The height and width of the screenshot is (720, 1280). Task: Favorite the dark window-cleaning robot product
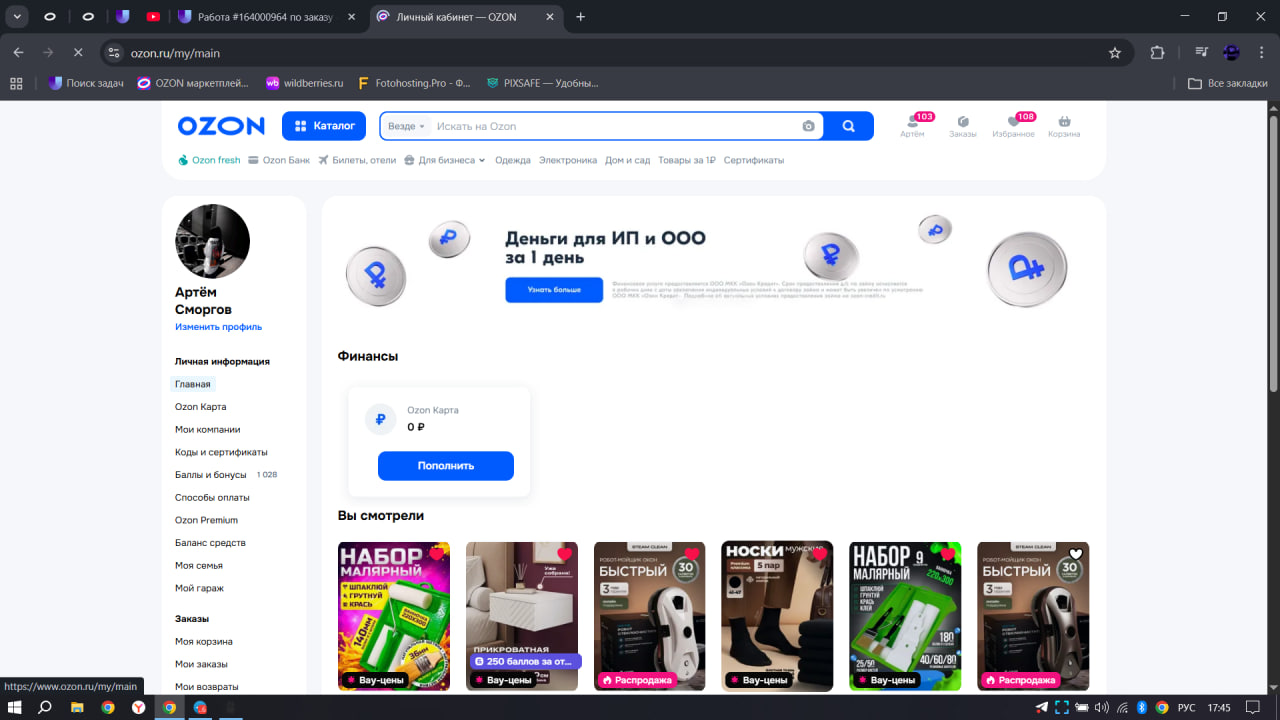(x=1076, y=554)
